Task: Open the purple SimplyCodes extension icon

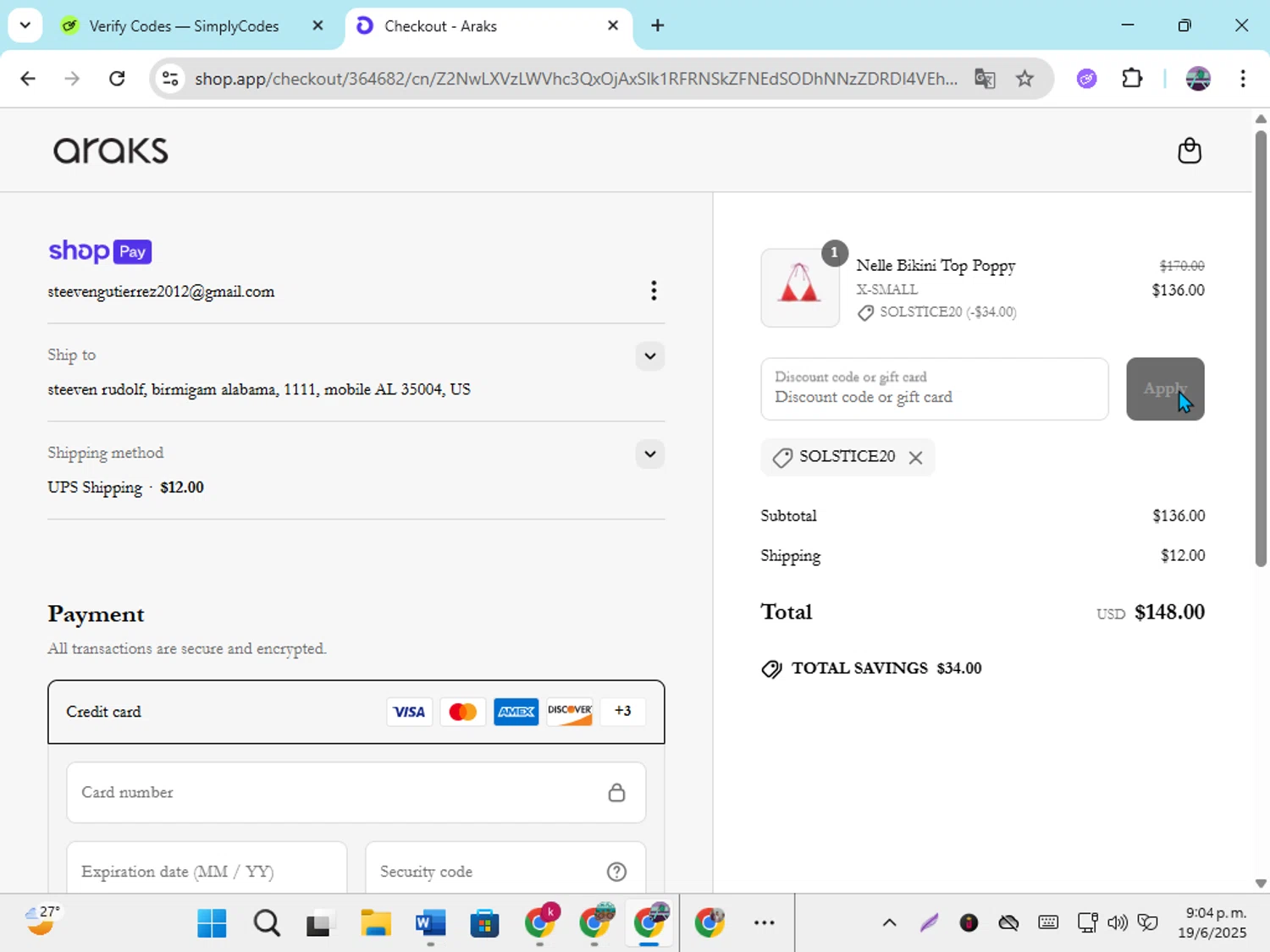Action: [x=1087, y=79]
